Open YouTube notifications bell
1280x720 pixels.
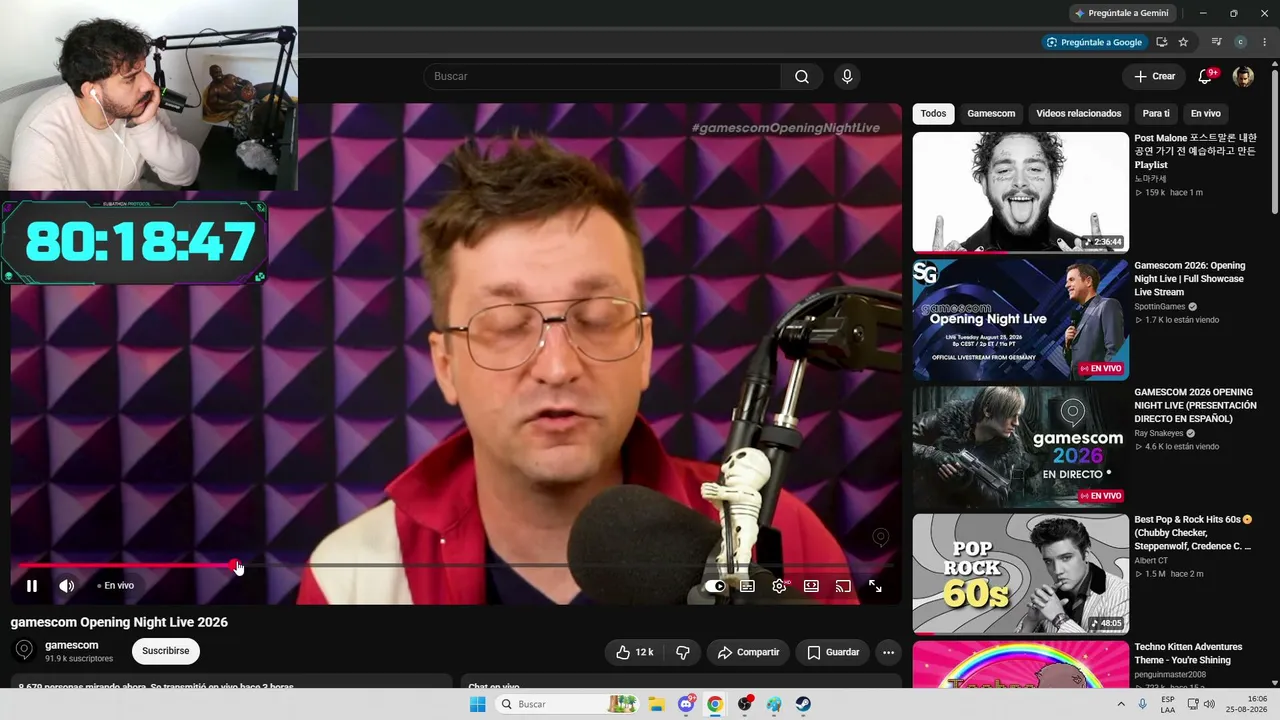tap(1206, 77)
